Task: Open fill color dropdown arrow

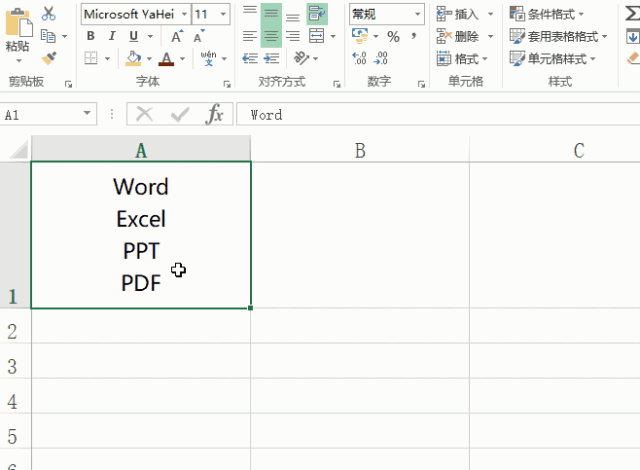Action: coord(149,59)
